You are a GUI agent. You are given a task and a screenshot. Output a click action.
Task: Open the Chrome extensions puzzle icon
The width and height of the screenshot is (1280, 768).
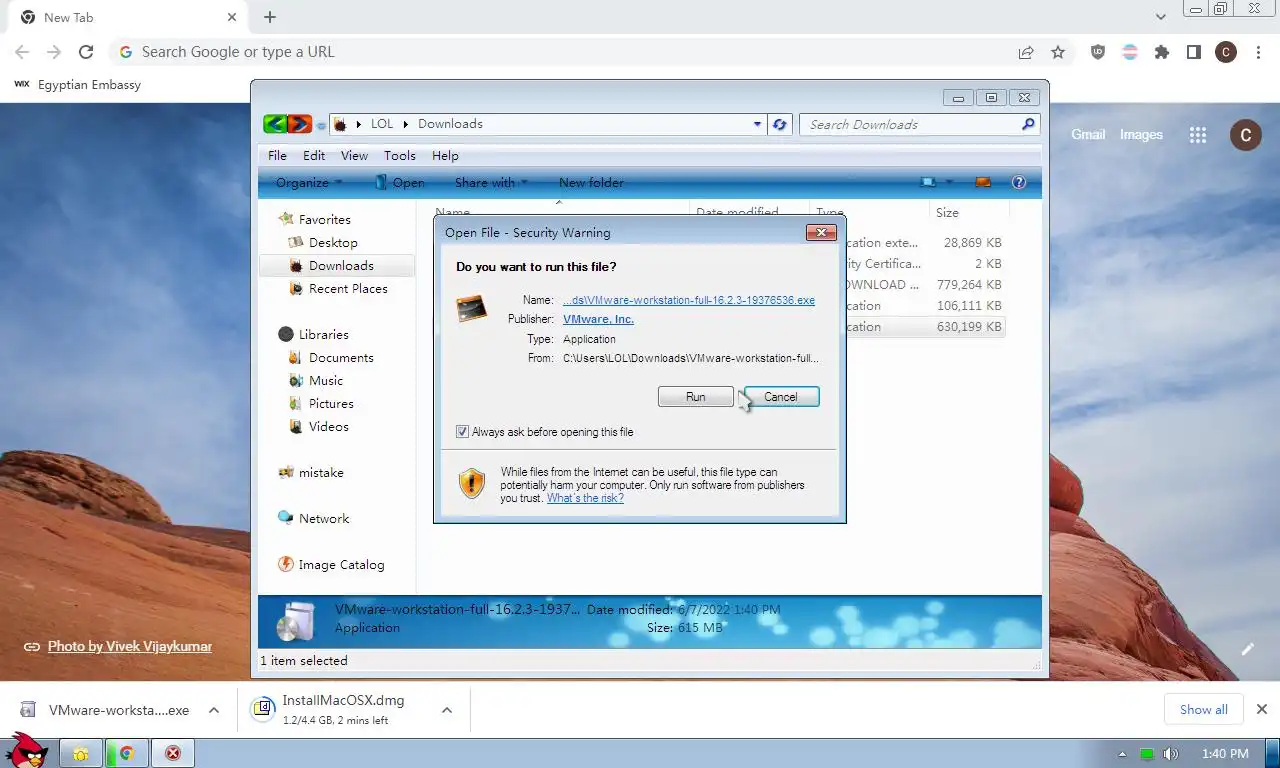pyautogui.click(x=1162, y=52)
